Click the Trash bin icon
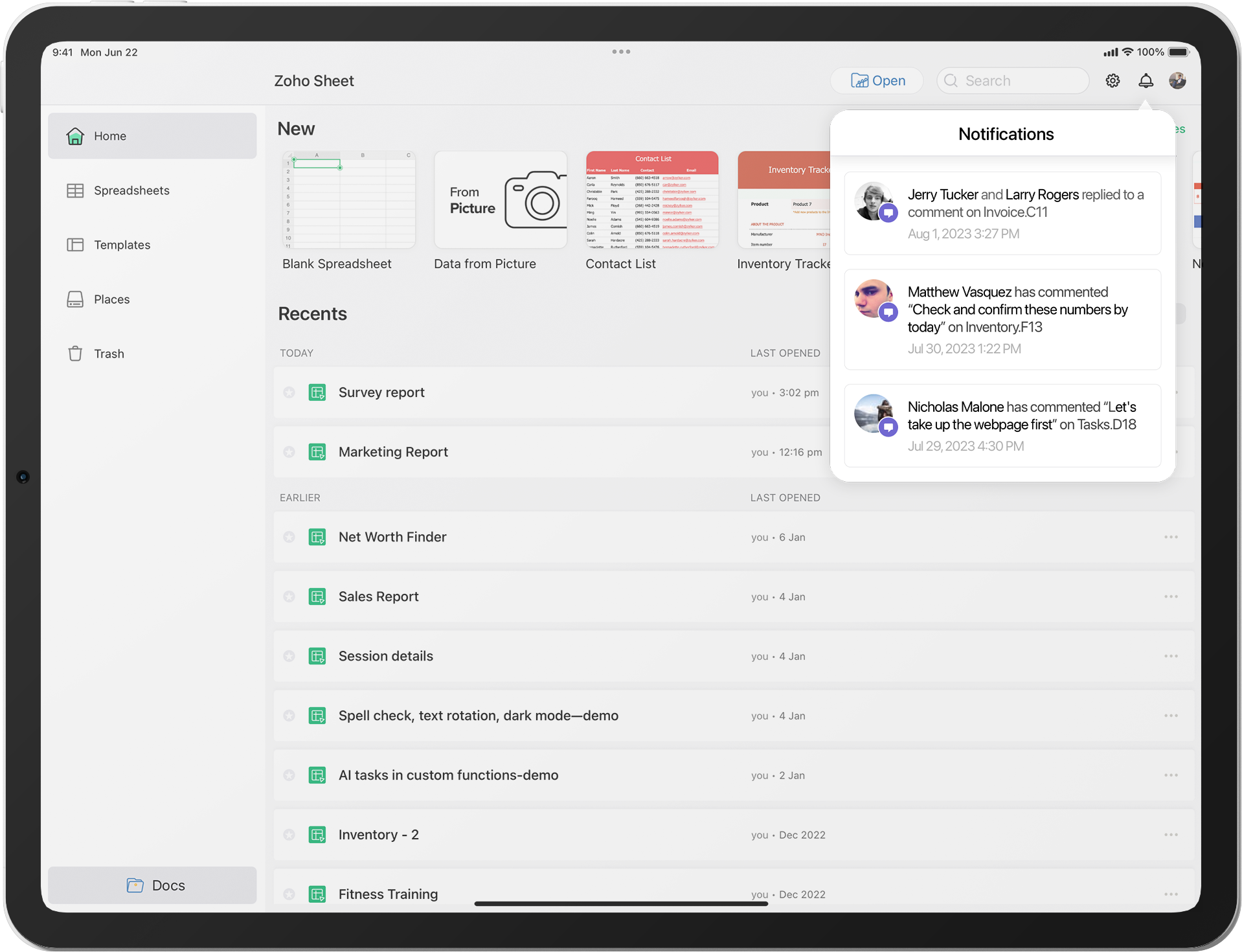Screen dimensions: 1242x952 [x=75, y=354]
